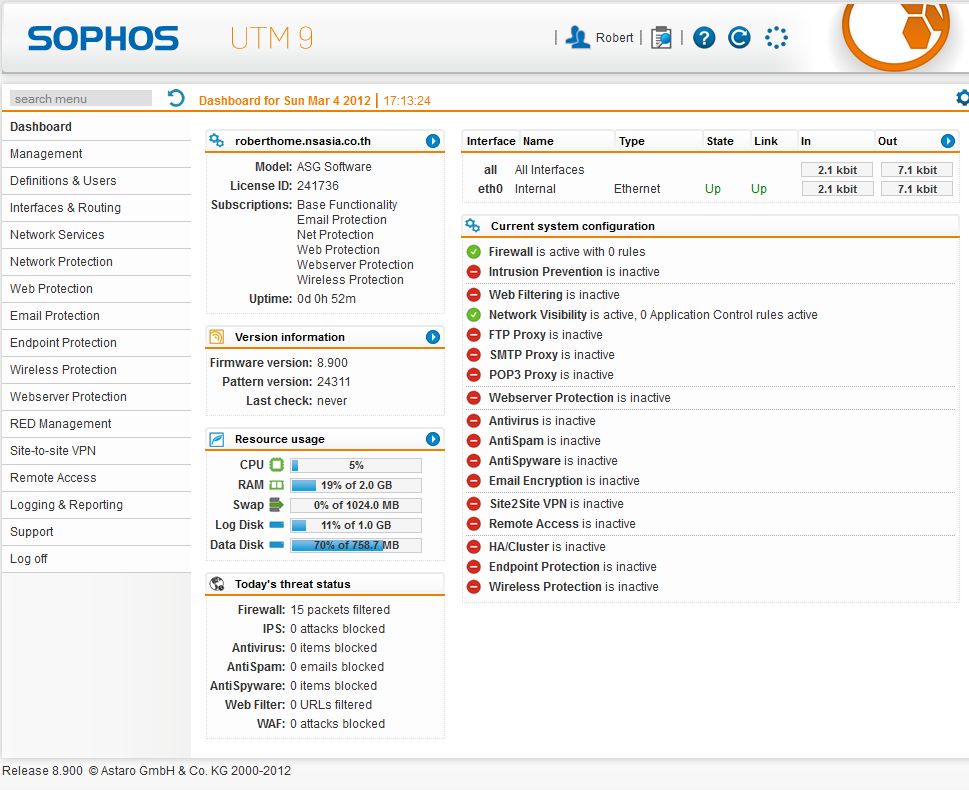Viewport: 969px width, 790px height.
Task: Click red status icon for Intrusion Prevention
Action: coord(473,271)
